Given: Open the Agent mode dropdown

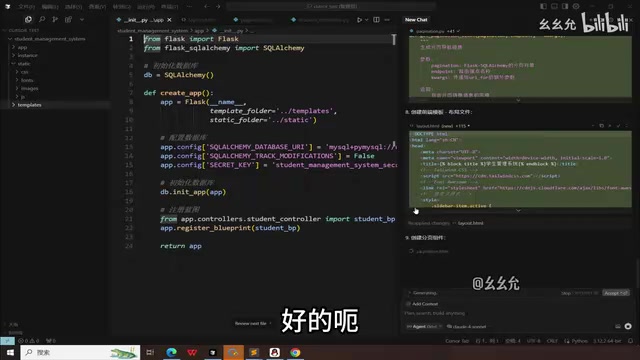Looking at the screenshot, I should pos(425,327).
